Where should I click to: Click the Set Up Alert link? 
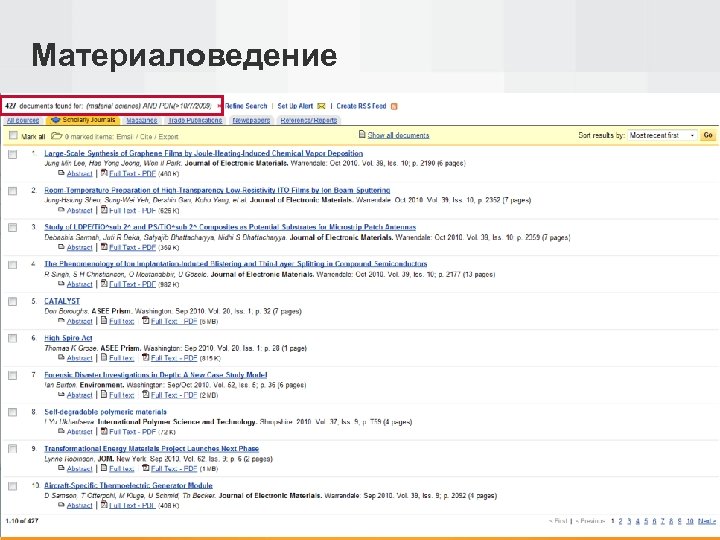click(x=295, y=106)
